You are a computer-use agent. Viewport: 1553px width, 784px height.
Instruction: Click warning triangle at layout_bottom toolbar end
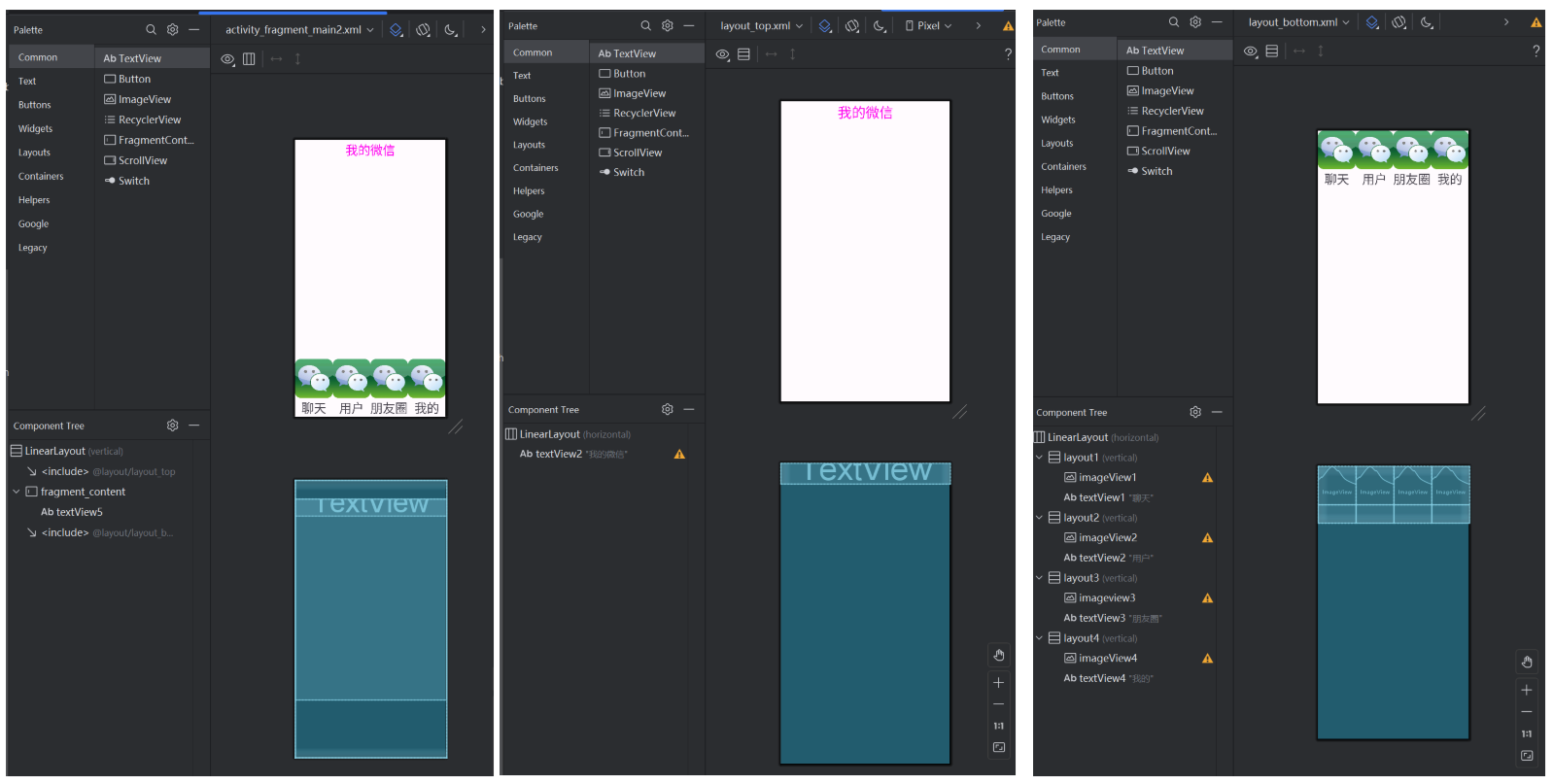coord(1536,22)
